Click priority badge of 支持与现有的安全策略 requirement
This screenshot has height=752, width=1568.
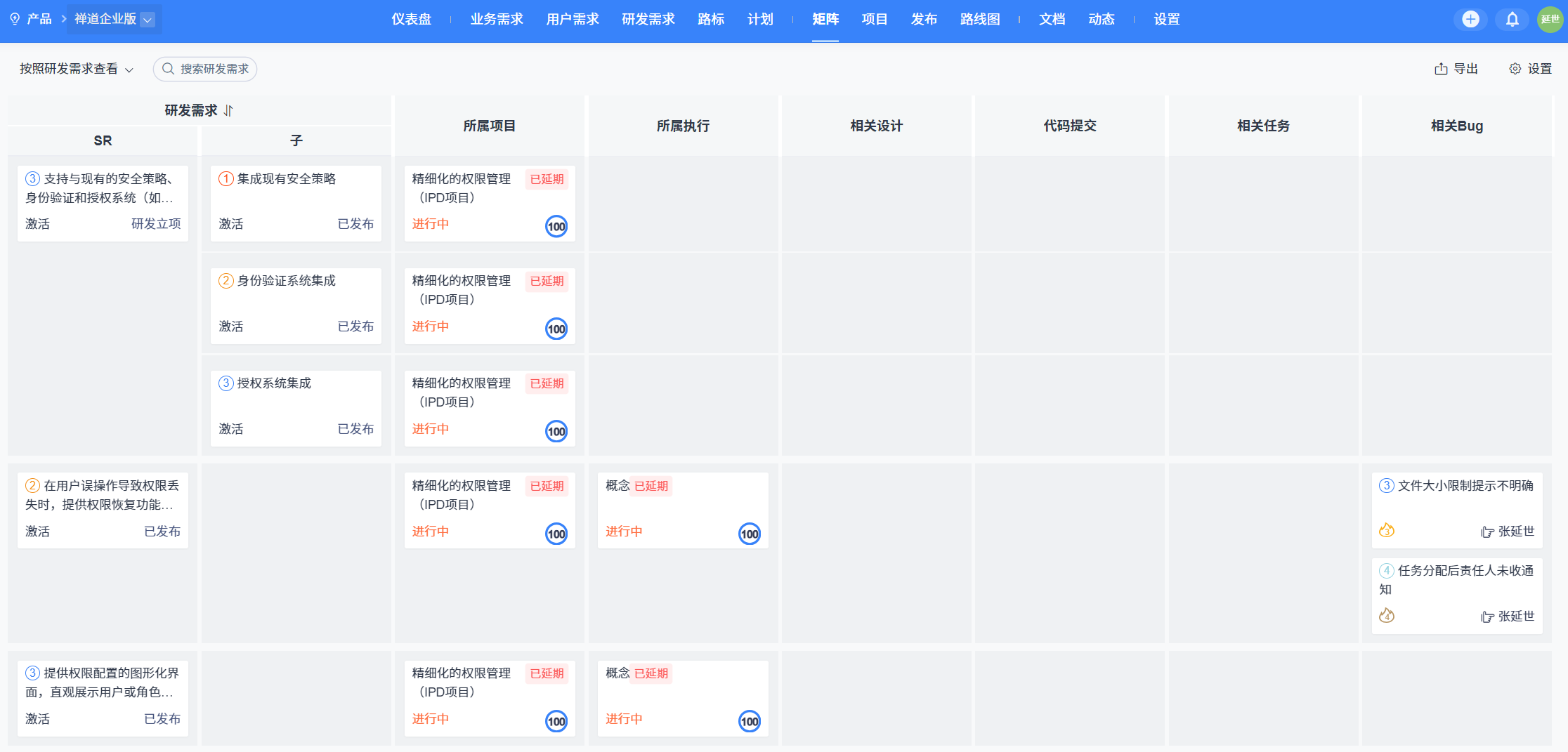point(33,179)
